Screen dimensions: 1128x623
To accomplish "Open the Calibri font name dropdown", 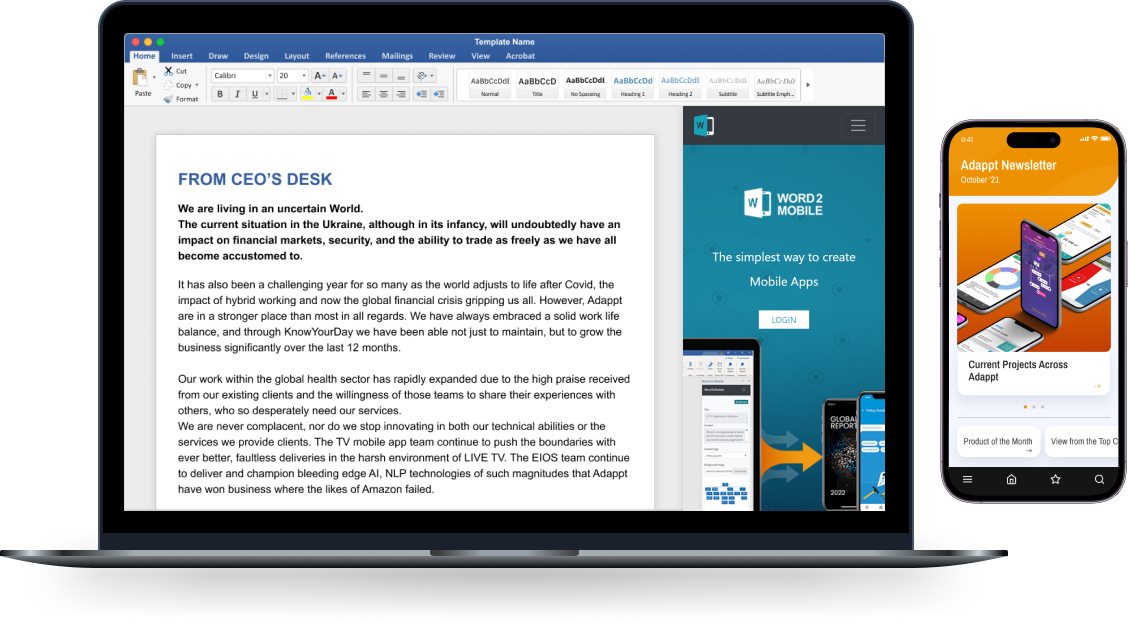I will tap(270, 76).
